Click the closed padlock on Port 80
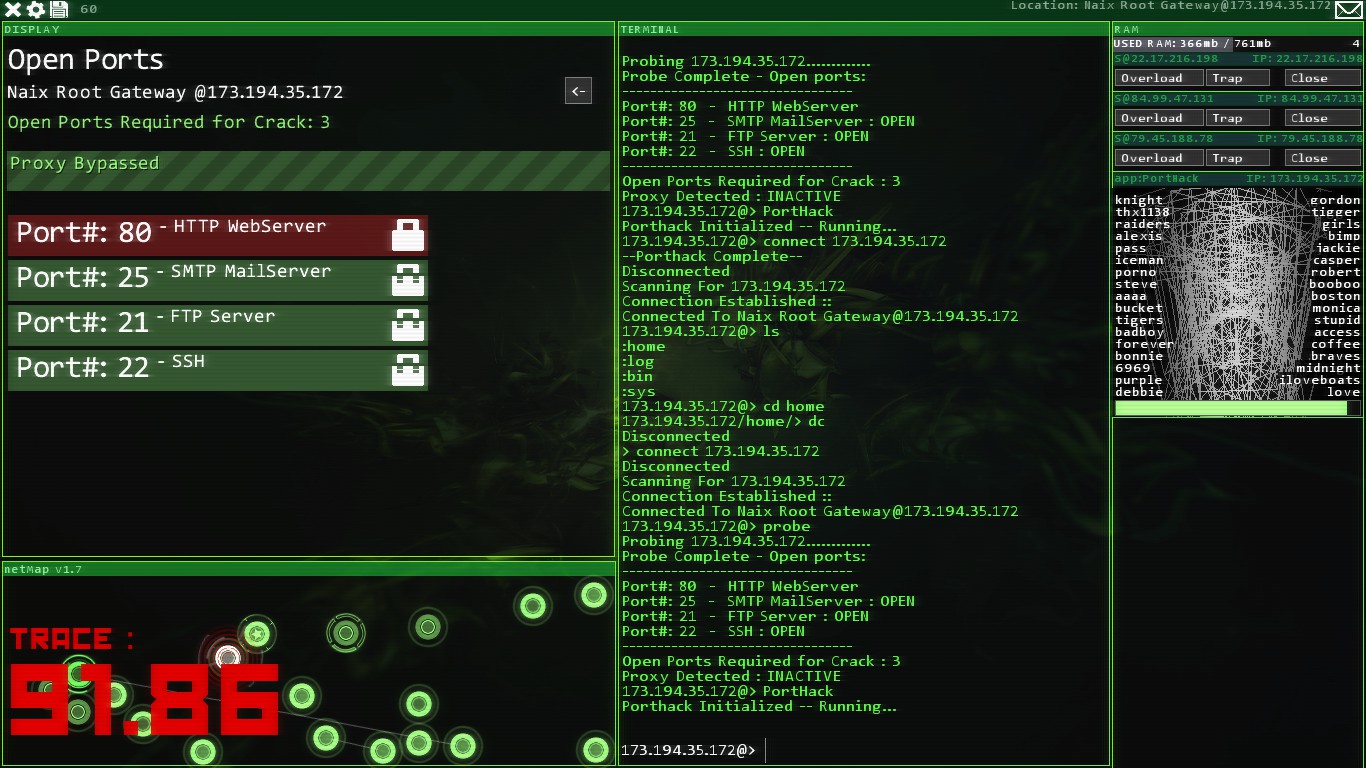The image size is (1366, 768). (408, 235)
